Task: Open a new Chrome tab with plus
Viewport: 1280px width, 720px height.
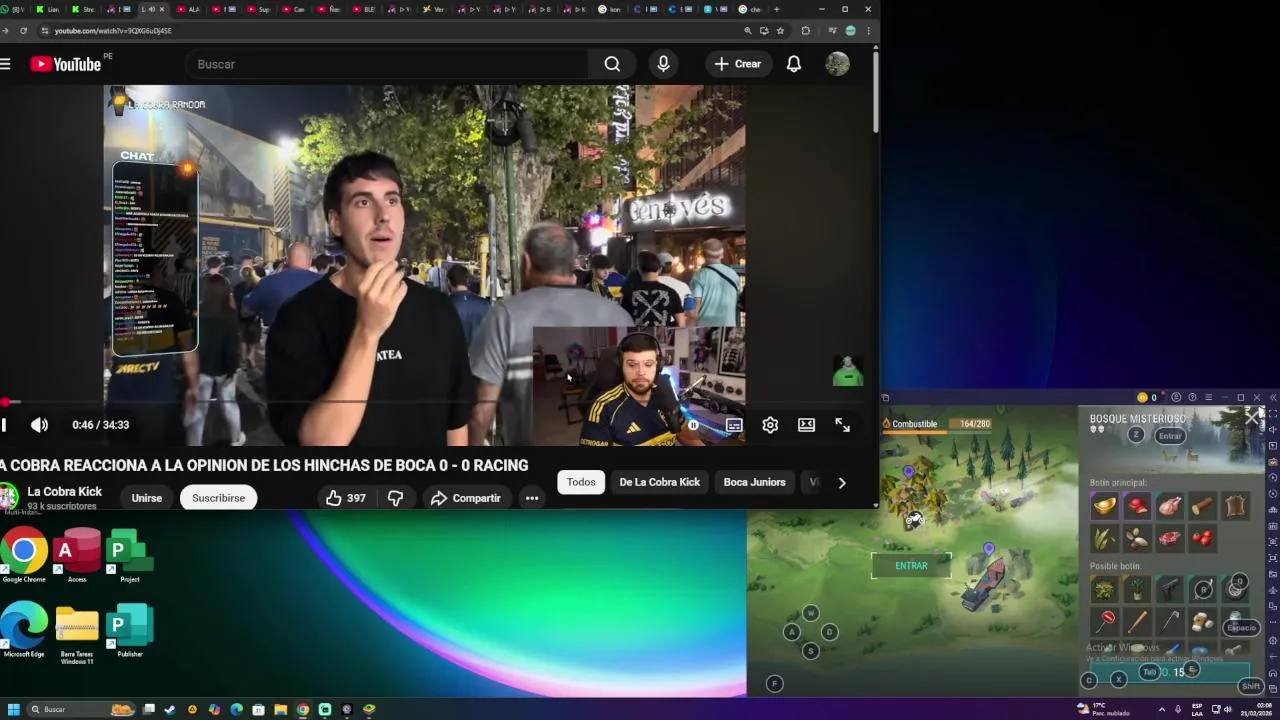Action: coord(776,9)
